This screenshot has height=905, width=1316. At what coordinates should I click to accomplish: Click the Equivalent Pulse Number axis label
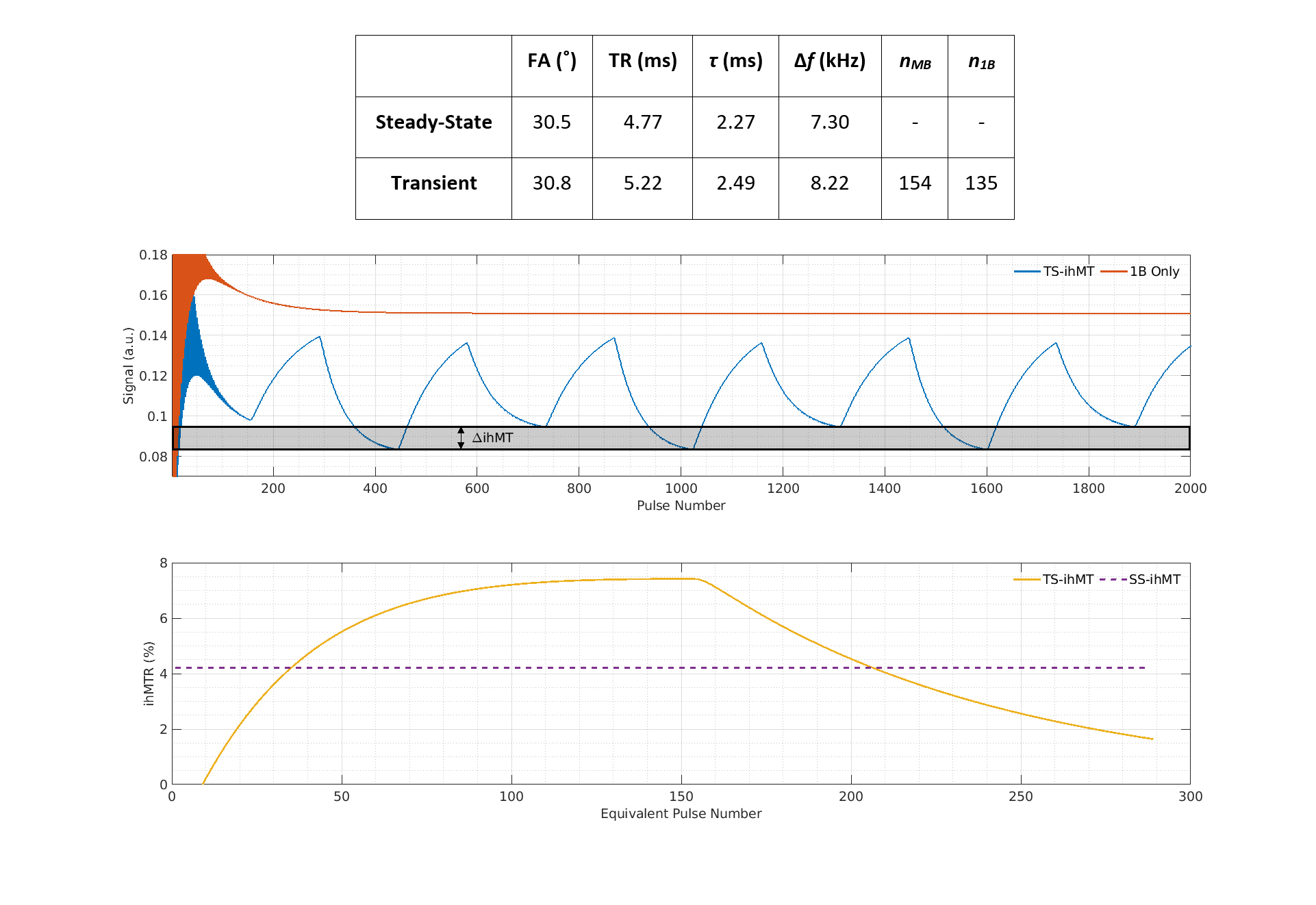681,814
